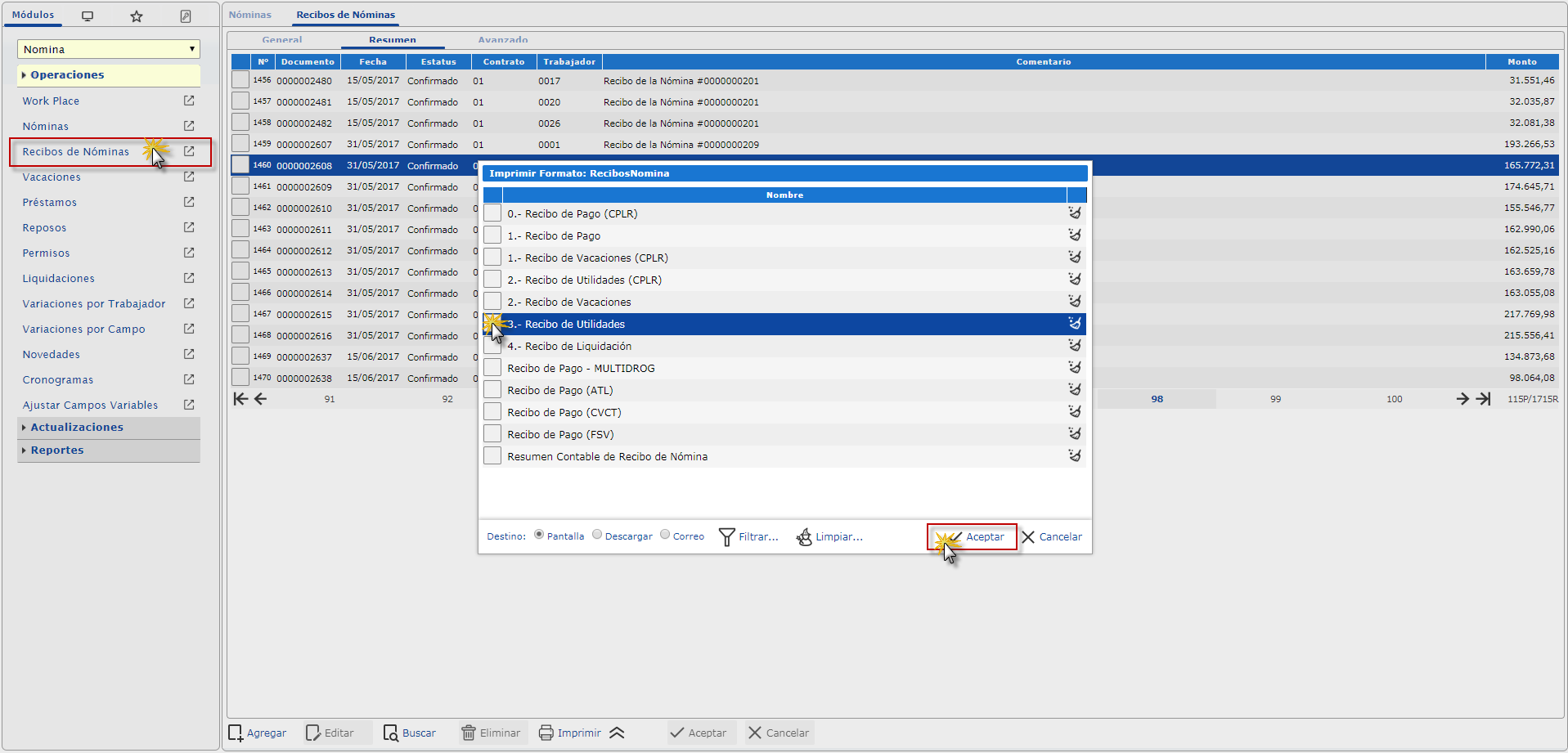The height and width of the screenshot is (753, 1568).
Task: Go to the first page arrow
Action: [x=240, y=399]
